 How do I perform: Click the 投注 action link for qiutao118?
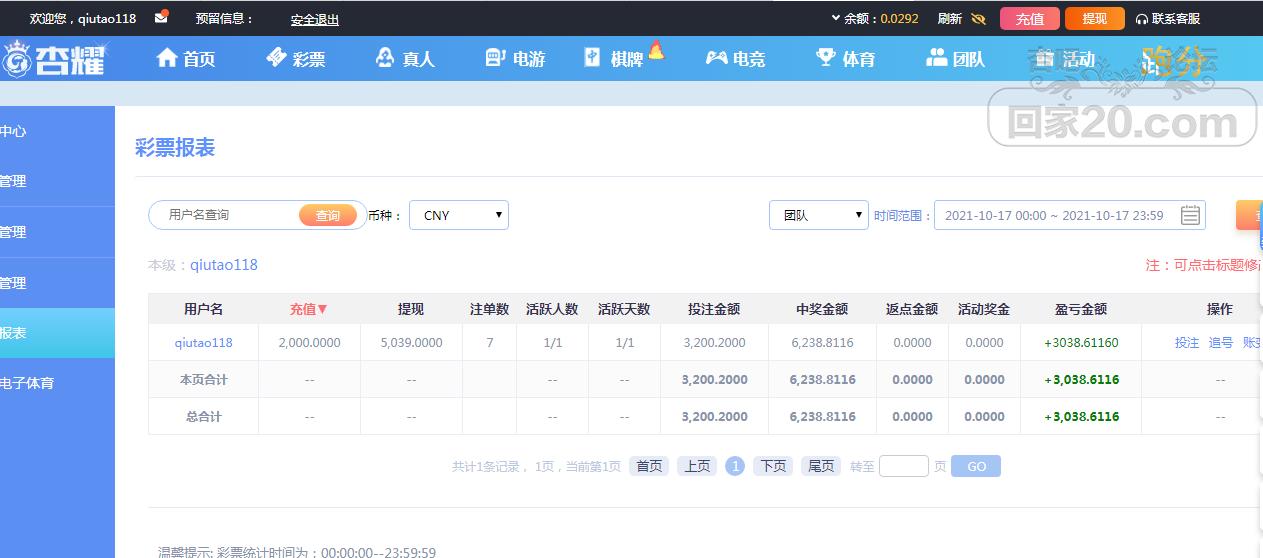tap(1187, 342)
